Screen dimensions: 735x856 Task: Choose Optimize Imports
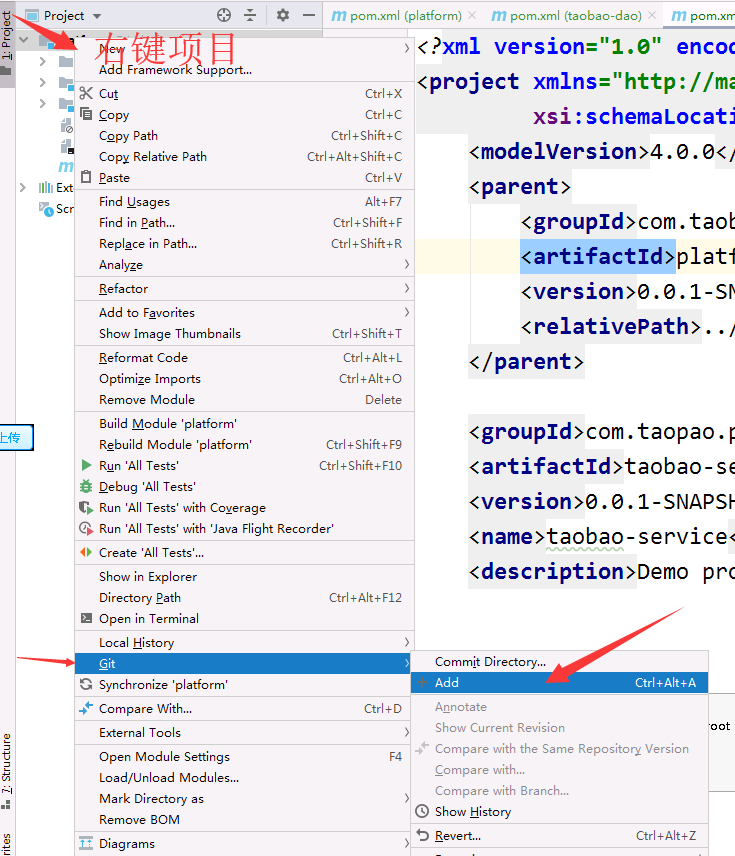(x=244, y=378)
